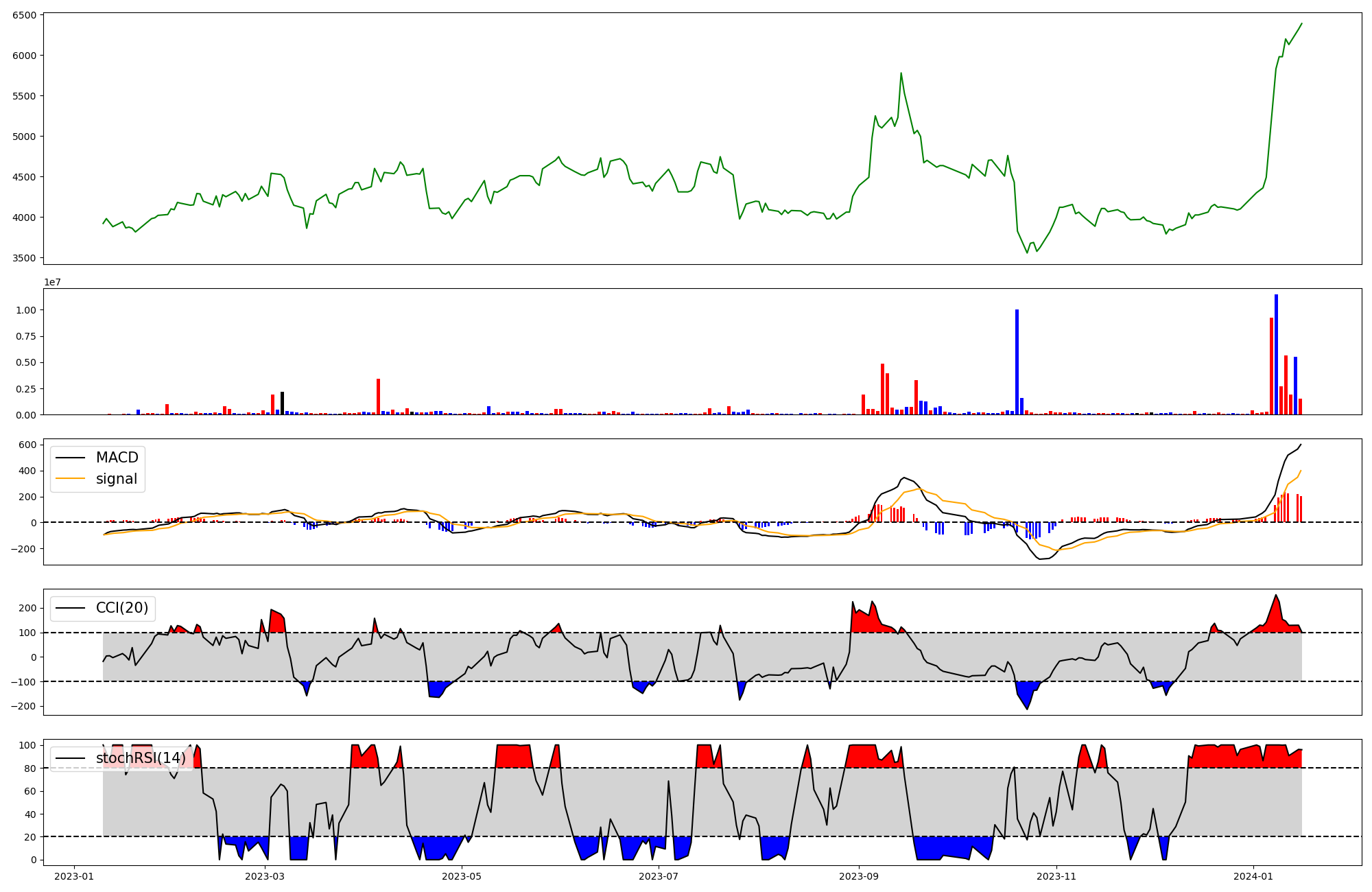The height and width of the screenshot is (892, 1372).
Task: Click the 6500 price axis tick label
Action: 25,15
